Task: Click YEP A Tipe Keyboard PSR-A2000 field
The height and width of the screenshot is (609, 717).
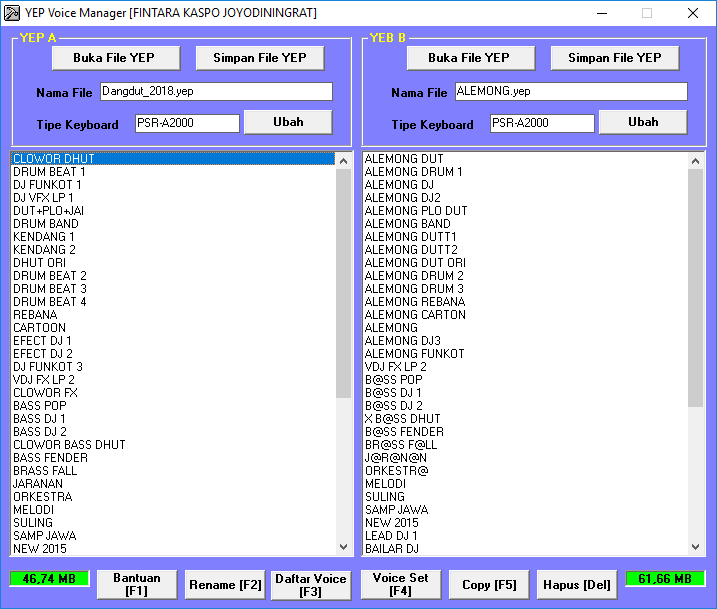Action: (187, 123)
